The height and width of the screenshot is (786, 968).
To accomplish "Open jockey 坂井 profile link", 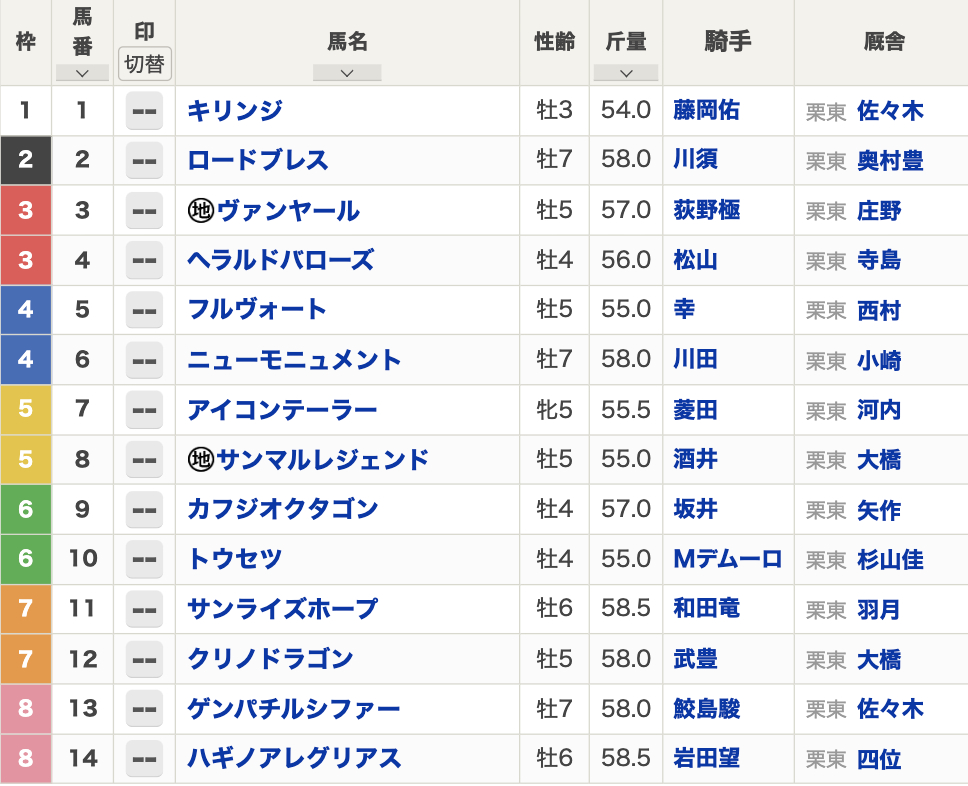I will tap(695, 509).
